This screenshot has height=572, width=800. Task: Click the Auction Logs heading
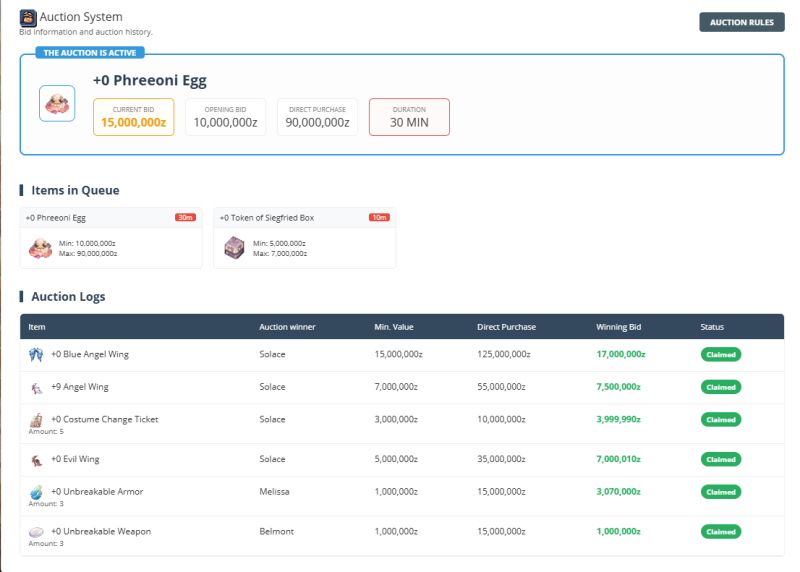click(68, 297)
